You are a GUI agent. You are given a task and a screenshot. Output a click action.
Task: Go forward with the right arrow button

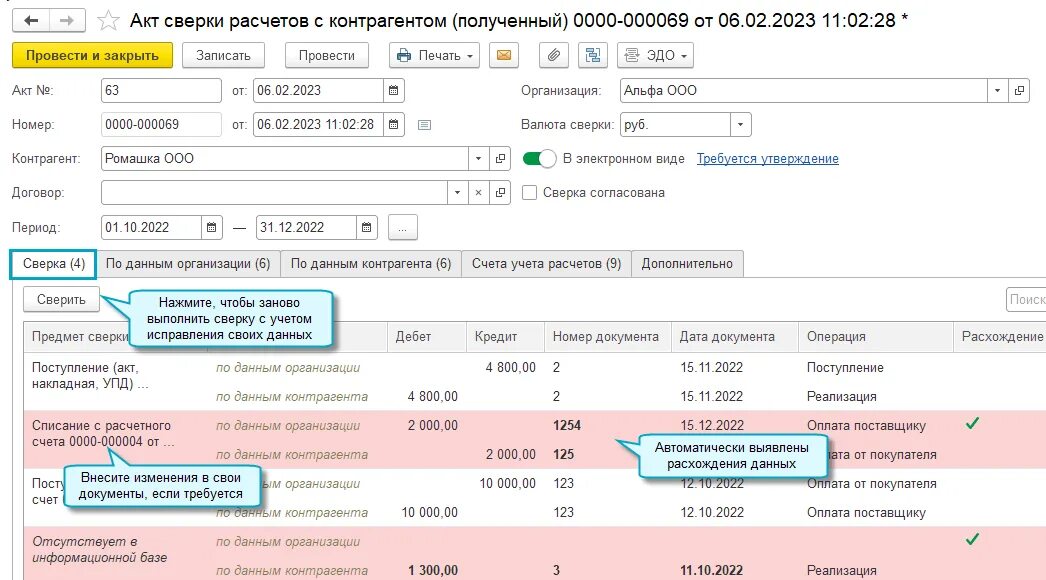tap(67, 21)
